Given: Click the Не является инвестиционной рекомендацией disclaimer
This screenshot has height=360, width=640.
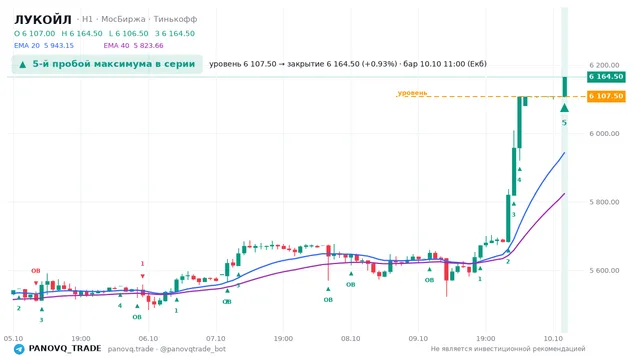Looking at the screenshot, I should [x=508, y=349].
